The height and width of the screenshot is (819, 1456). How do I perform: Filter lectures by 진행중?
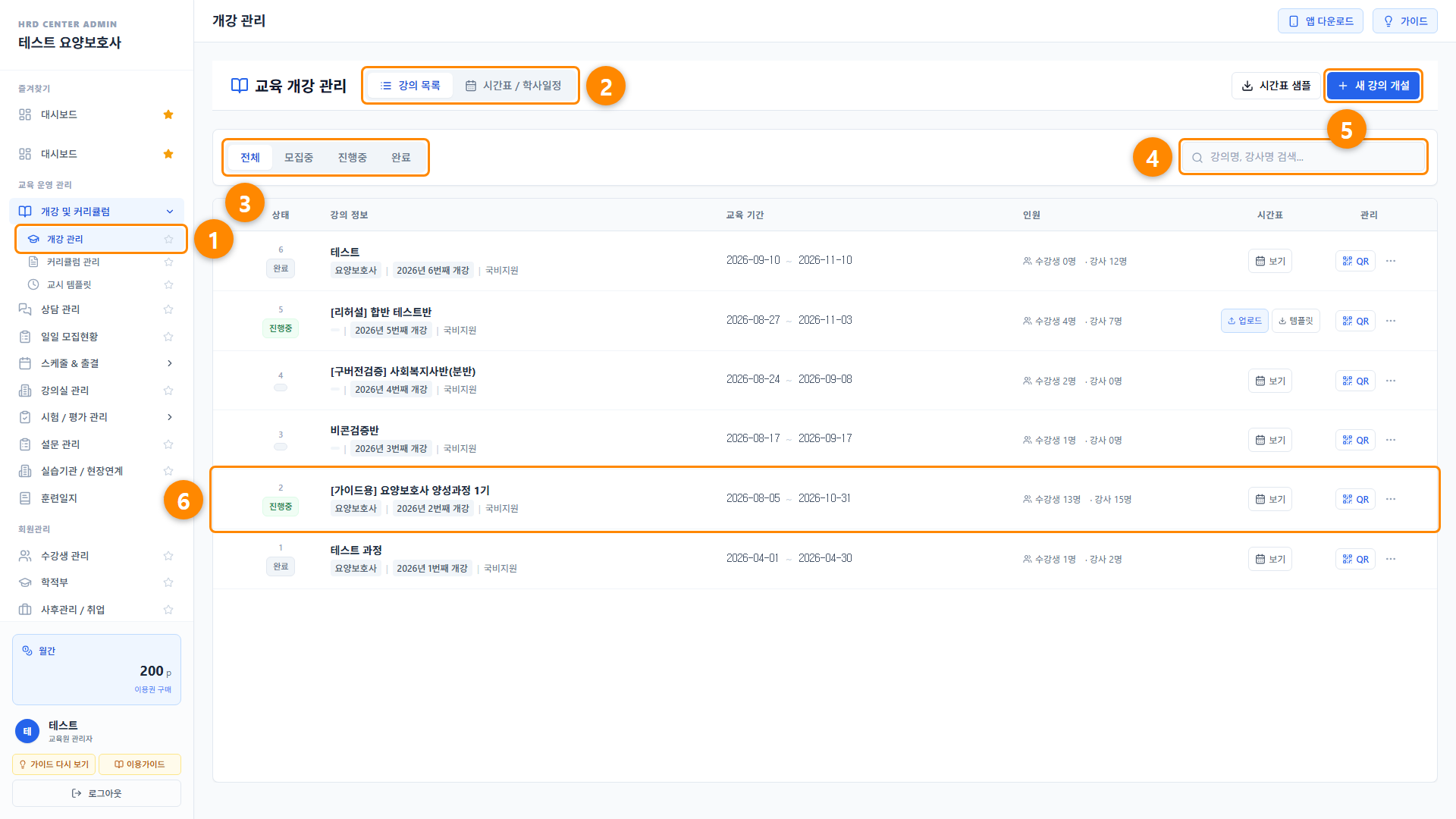(x=353, y=158)
